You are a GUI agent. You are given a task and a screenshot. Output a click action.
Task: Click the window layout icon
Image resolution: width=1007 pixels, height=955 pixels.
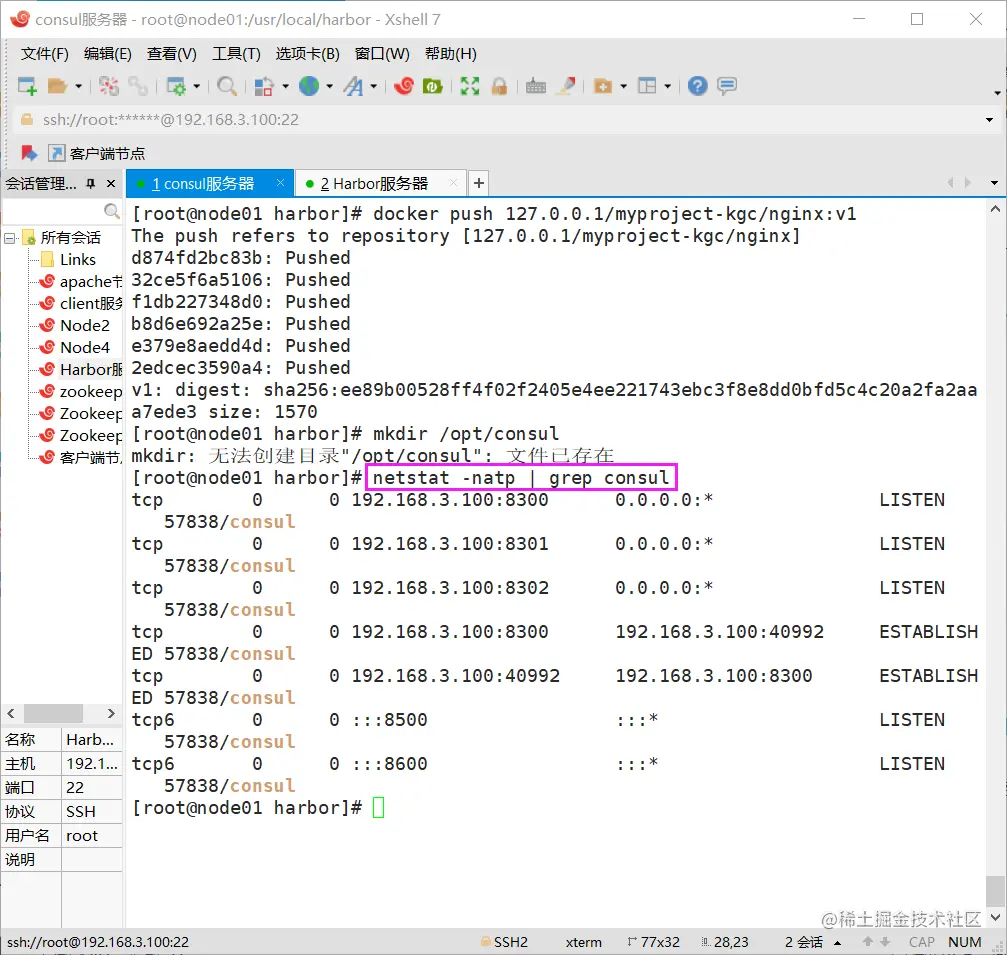click(x=647, y=85)
